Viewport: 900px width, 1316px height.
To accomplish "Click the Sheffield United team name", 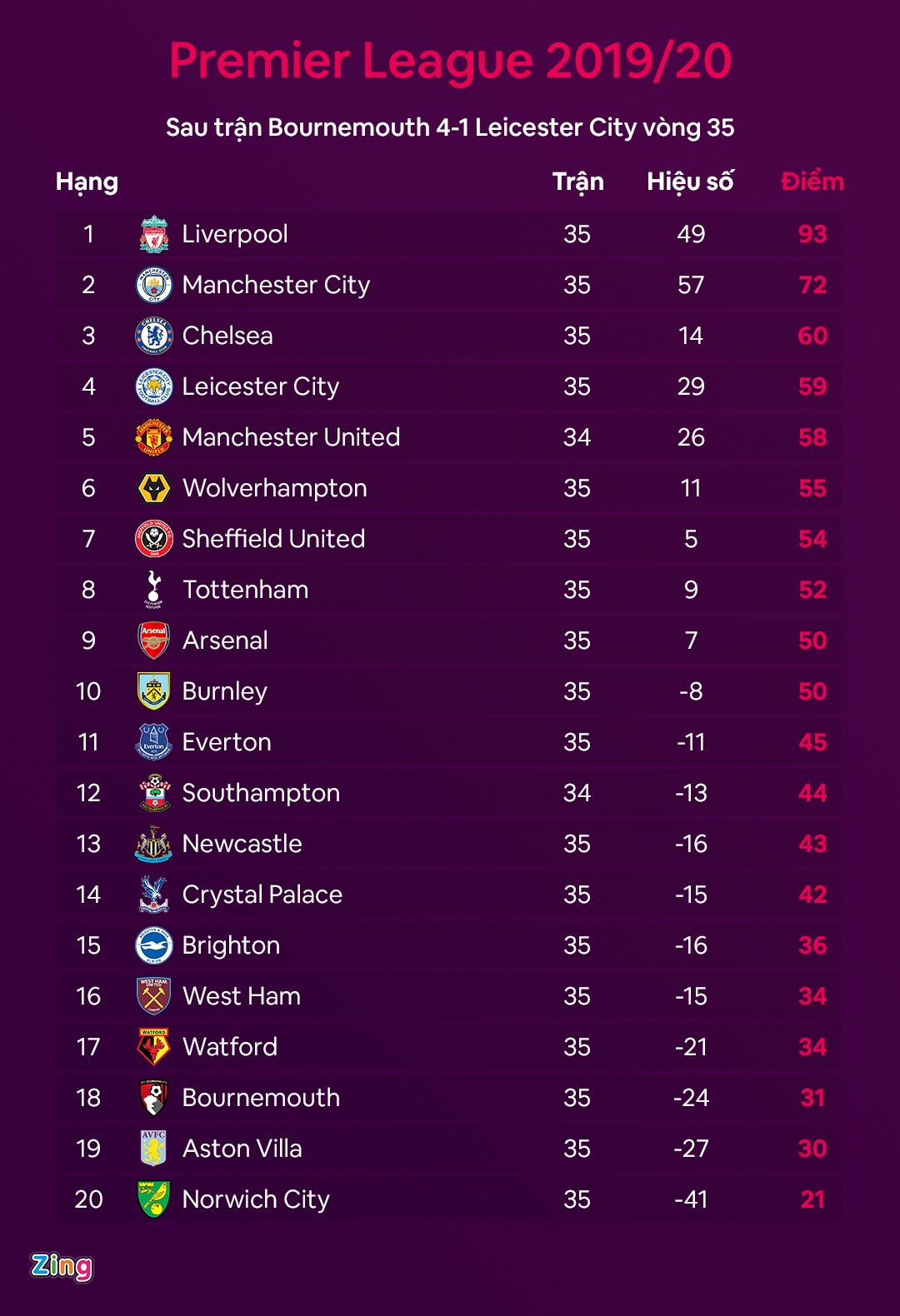I will pos(273,539).
